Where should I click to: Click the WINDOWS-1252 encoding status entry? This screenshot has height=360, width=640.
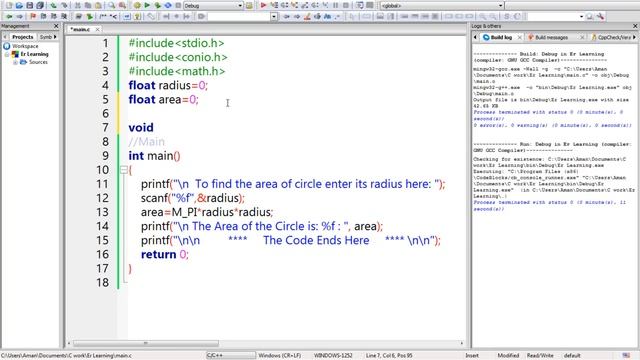point(333,356)
